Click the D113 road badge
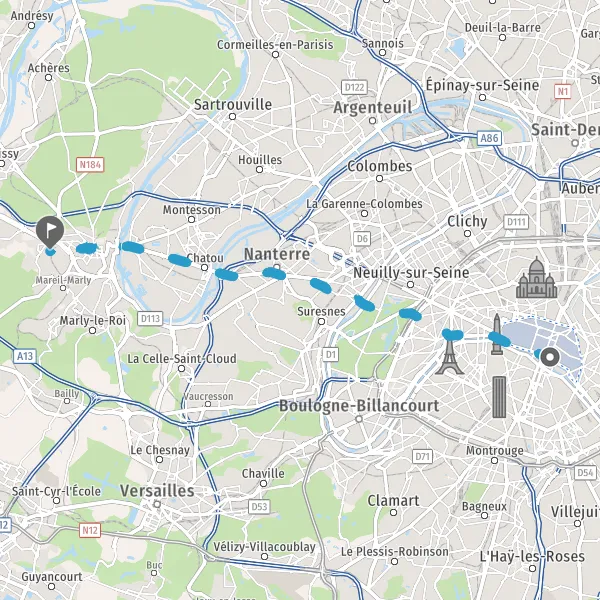The image size is (600, 600). pos(150,318)
